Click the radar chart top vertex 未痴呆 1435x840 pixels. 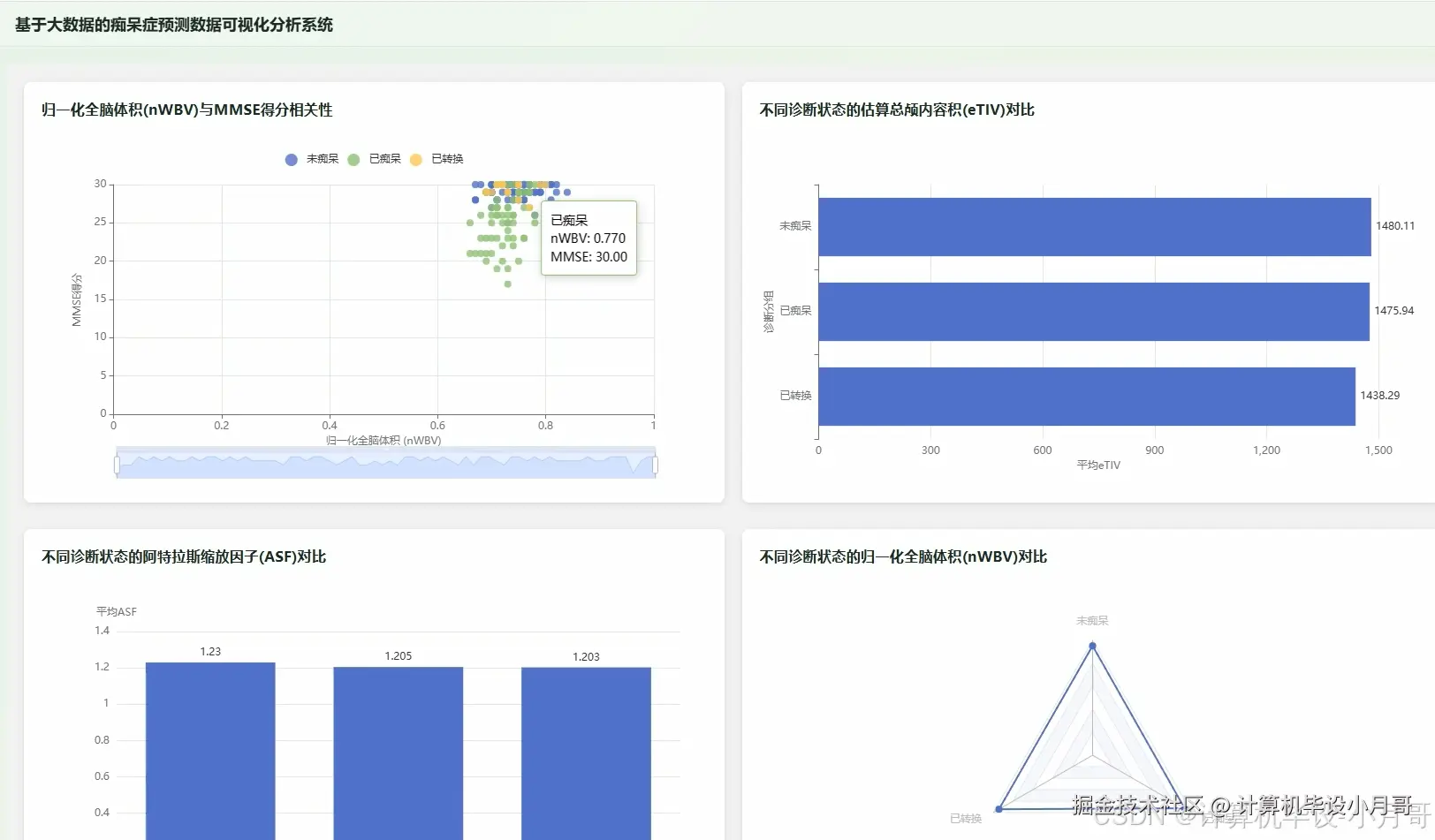(1092, 646)
